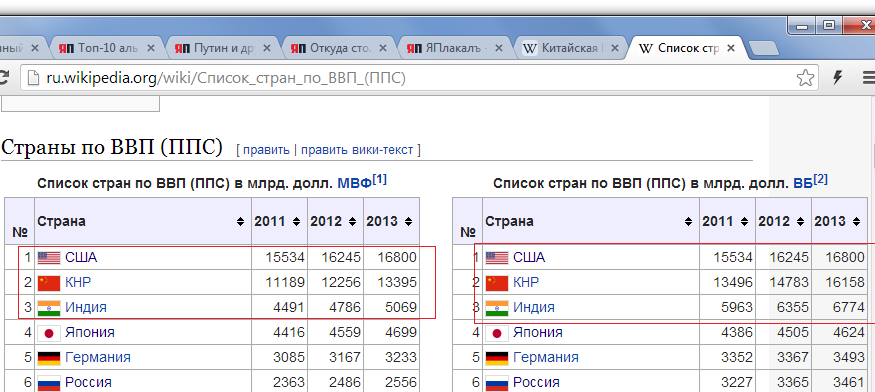Open the Германия link in left table

98,357
